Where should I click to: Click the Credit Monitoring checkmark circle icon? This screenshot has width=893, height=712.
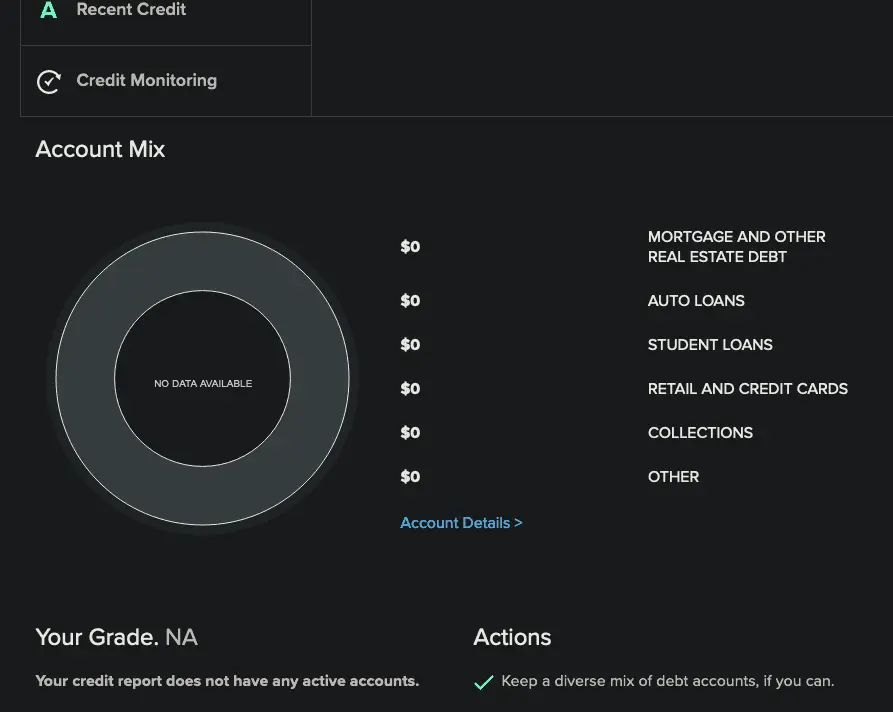click(48, 82)
